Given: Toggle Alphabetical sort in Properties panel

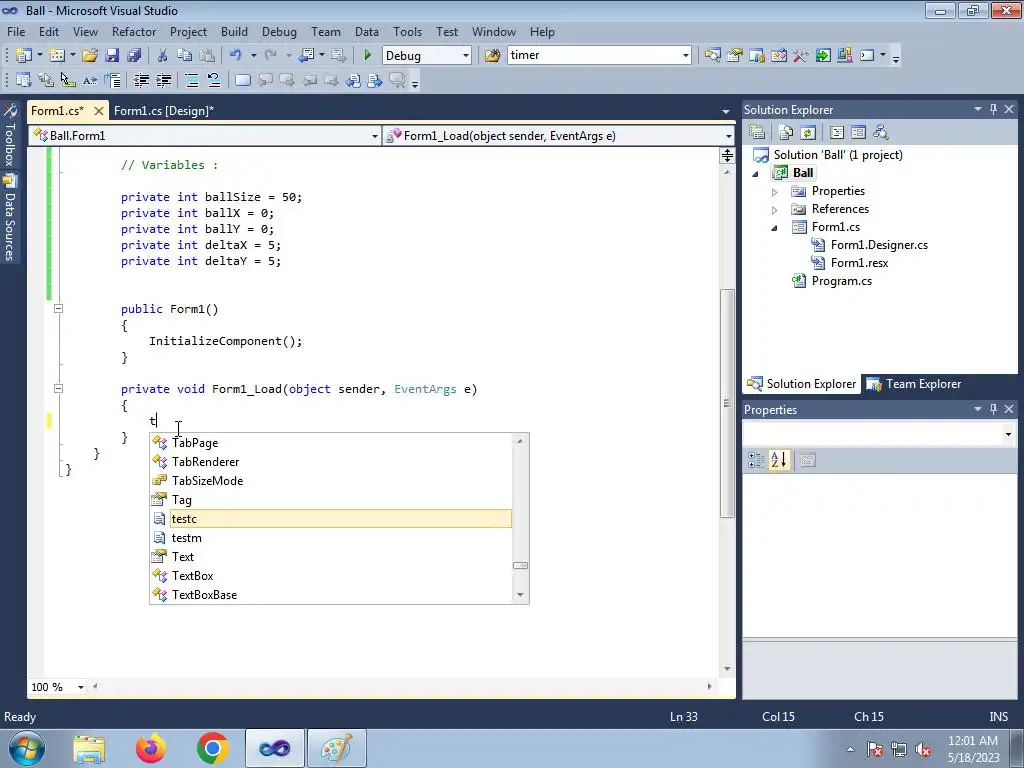Looking at the screenshot, I should pyautogui.click(x=778, y=460).
